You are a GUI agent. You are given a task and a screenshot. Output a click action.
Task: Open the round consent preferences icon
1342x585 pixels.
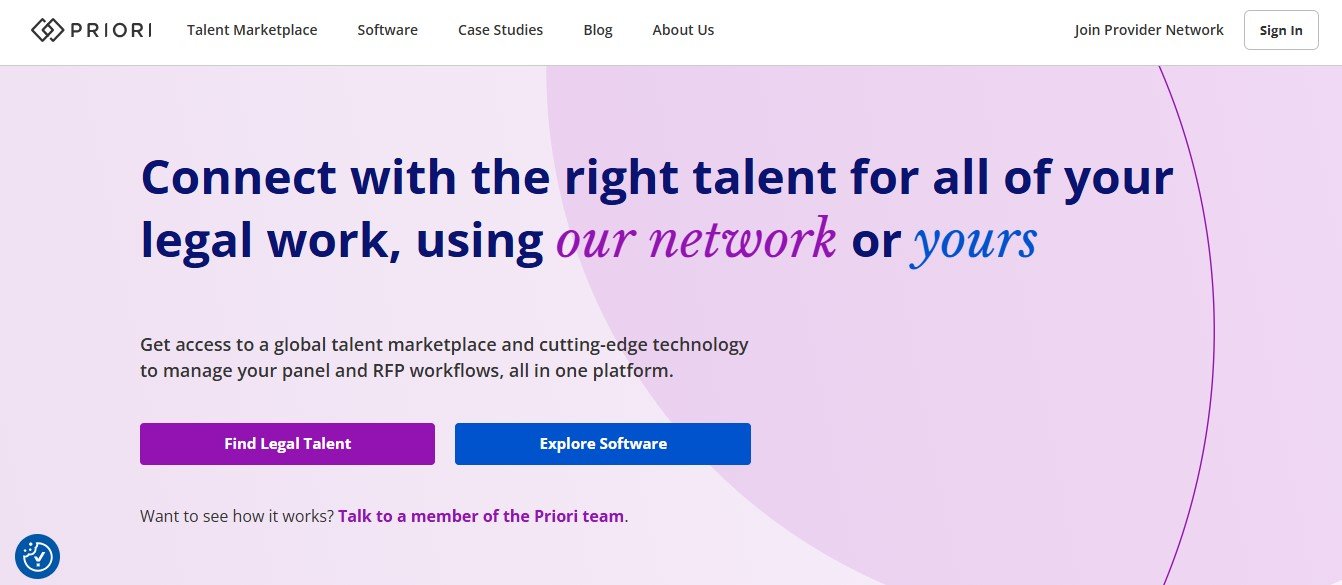click(x=38, y=556)
